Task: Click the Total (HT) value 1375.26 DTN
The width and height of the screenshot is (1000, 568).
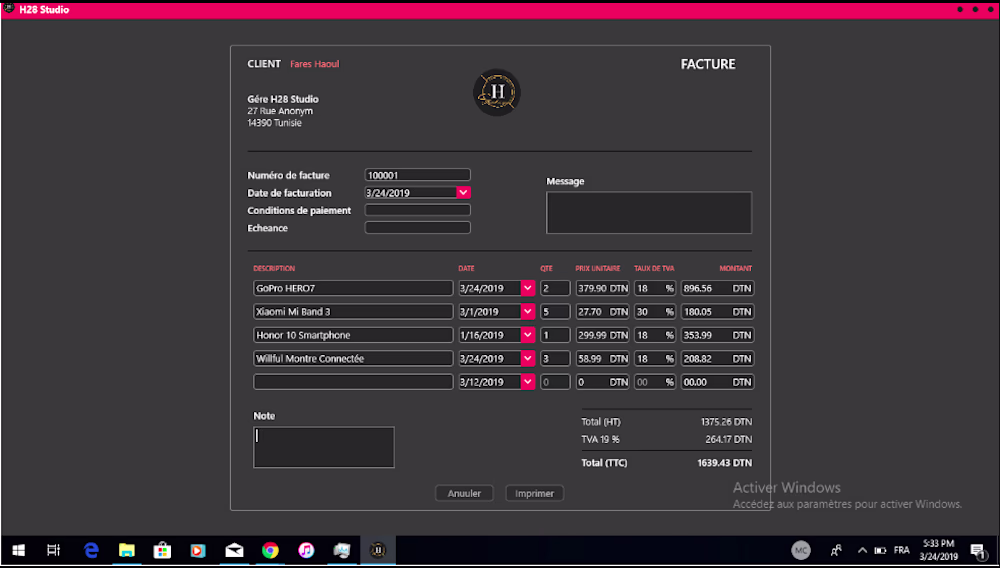Action: pyautogui.click(x=726, y=422)
